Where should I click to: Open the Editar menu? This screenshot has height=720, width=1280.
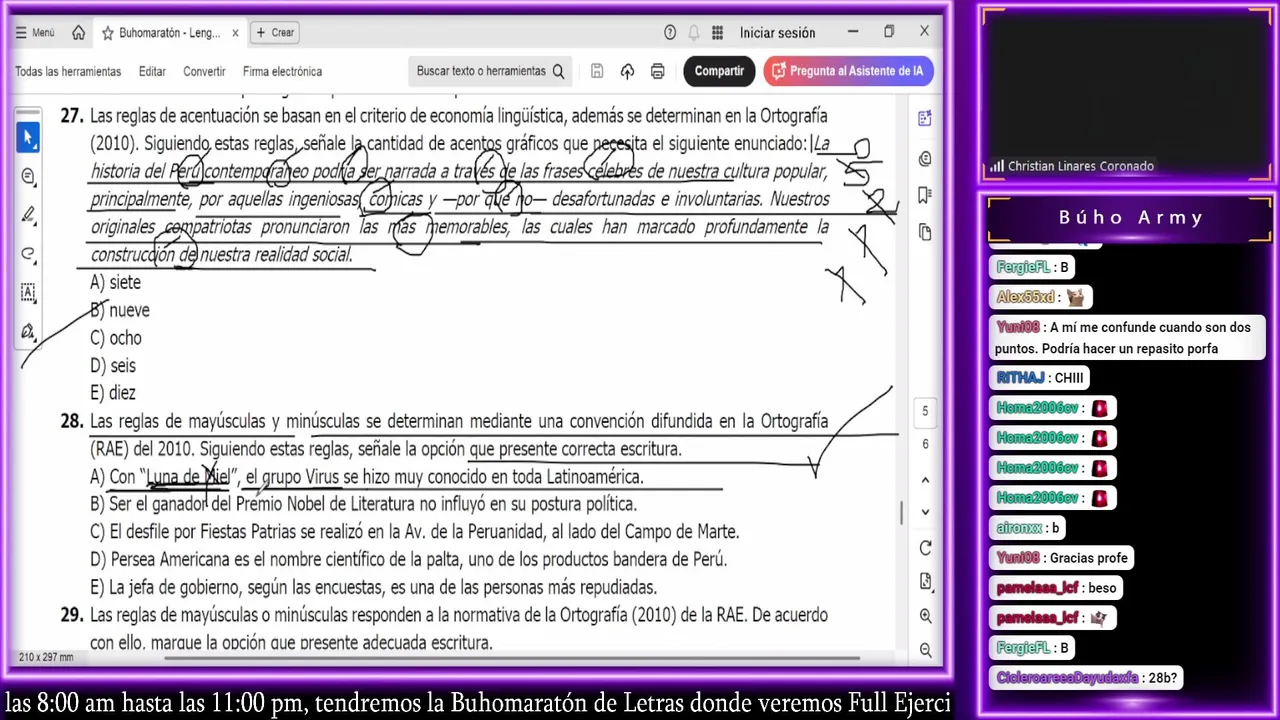(152, 71)
